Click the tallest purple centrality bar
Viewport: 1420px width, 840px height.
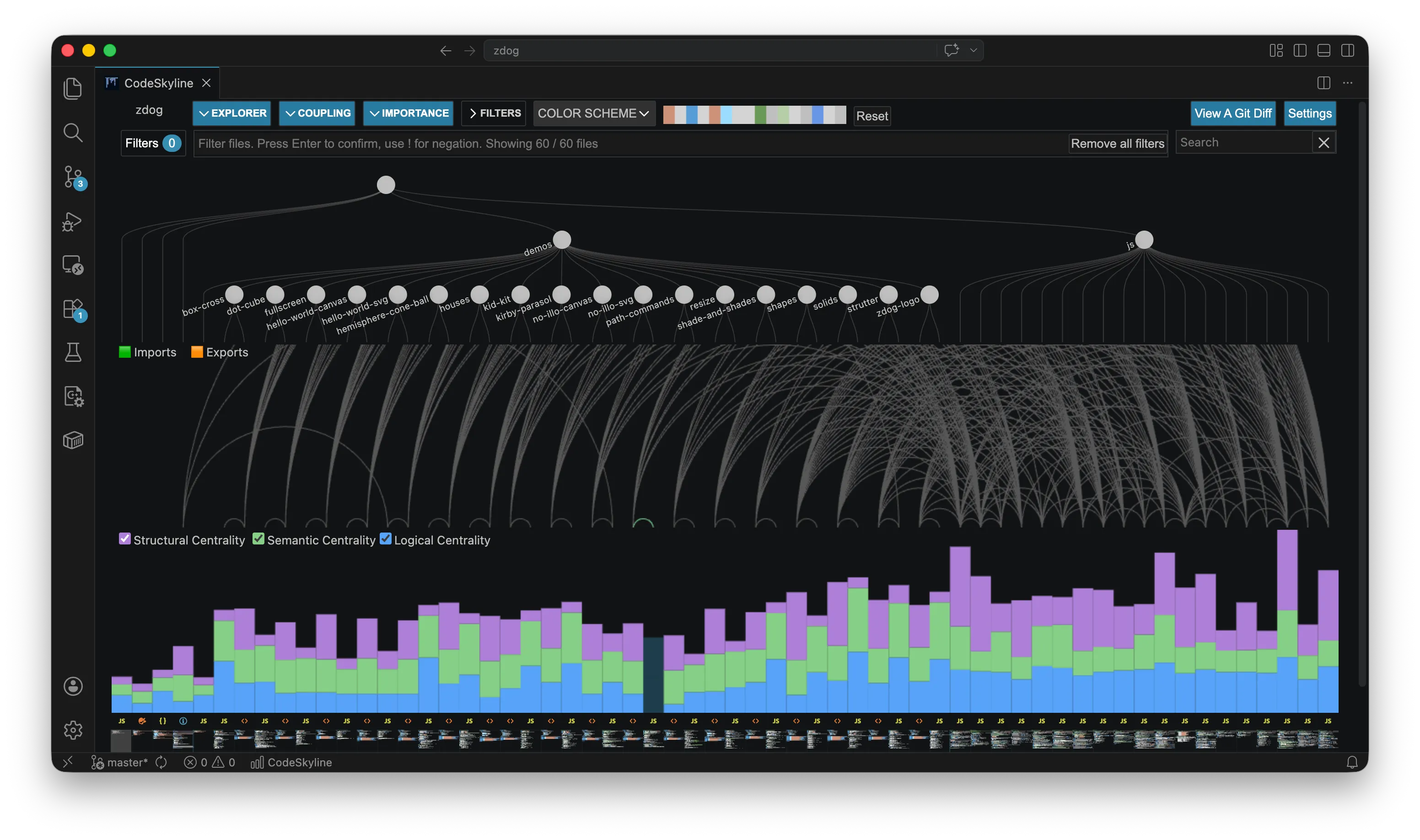click(x=1287, y=570)
